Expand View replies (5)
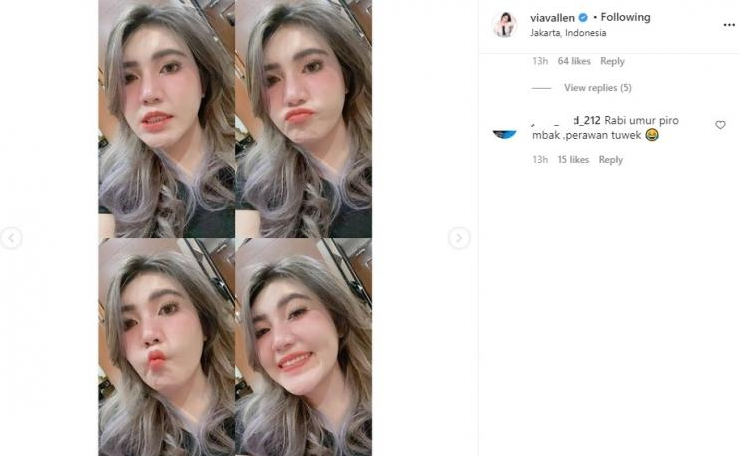The width and height of the screenshot is (740, 456). point(597,88)
